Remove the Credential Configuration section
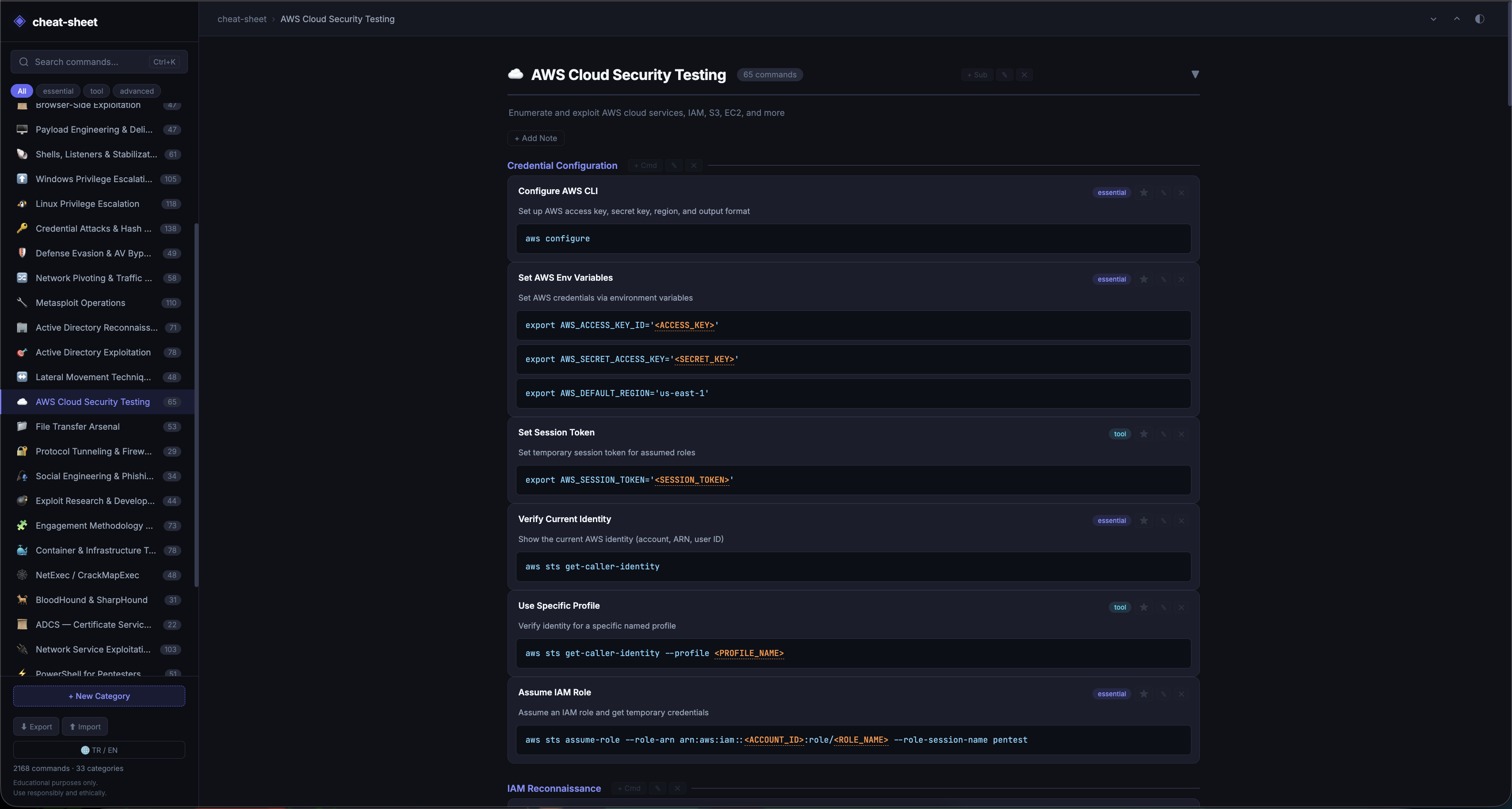This screenshot has width=1512, height=809. (694, 165)
